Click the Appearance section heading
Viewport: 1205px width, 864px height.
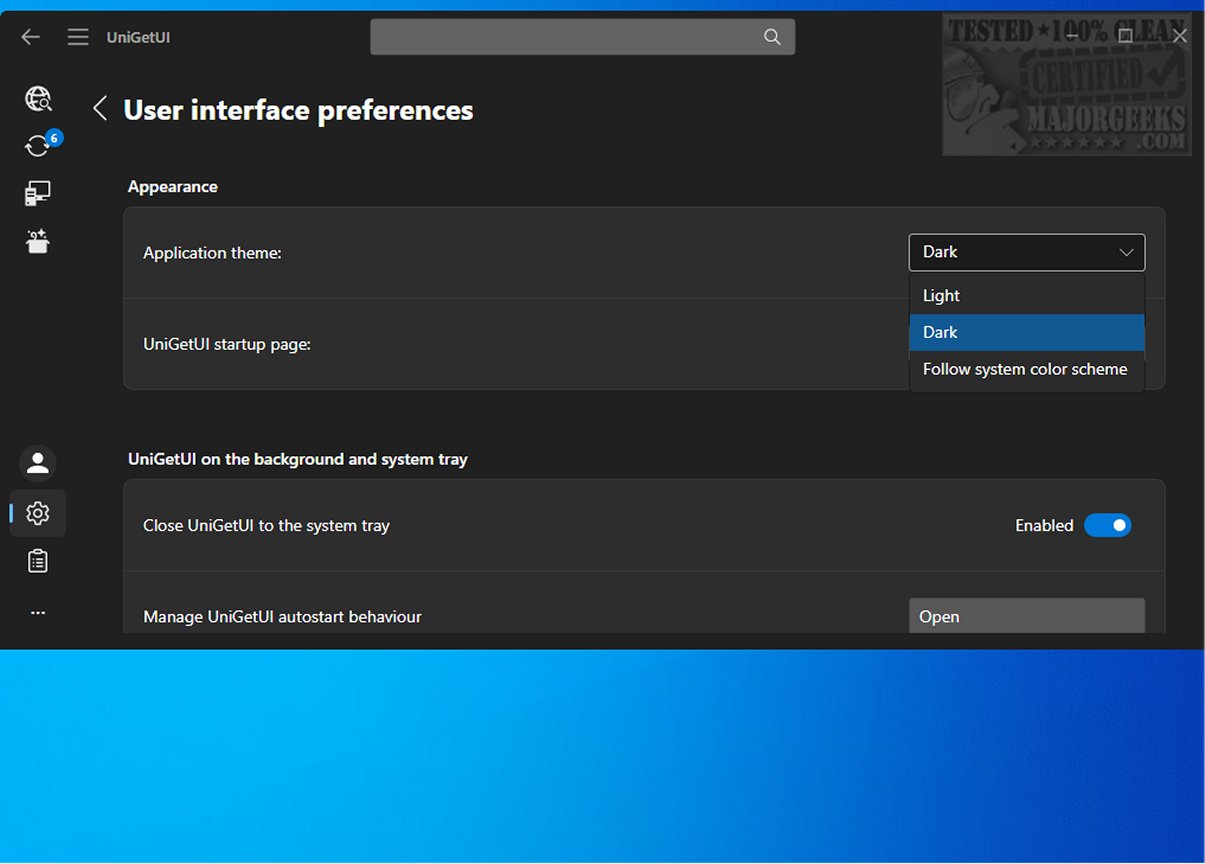pos(173,187)
